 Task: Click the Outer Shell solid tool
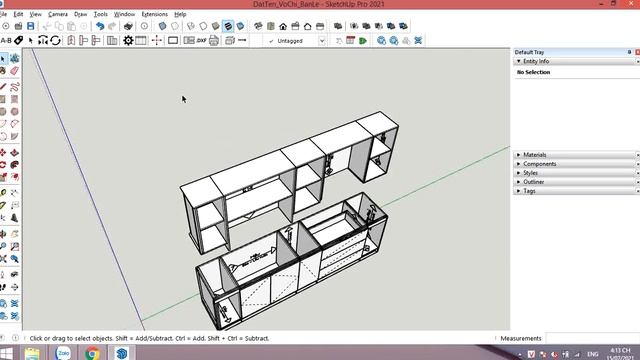(x=338, y=26)
